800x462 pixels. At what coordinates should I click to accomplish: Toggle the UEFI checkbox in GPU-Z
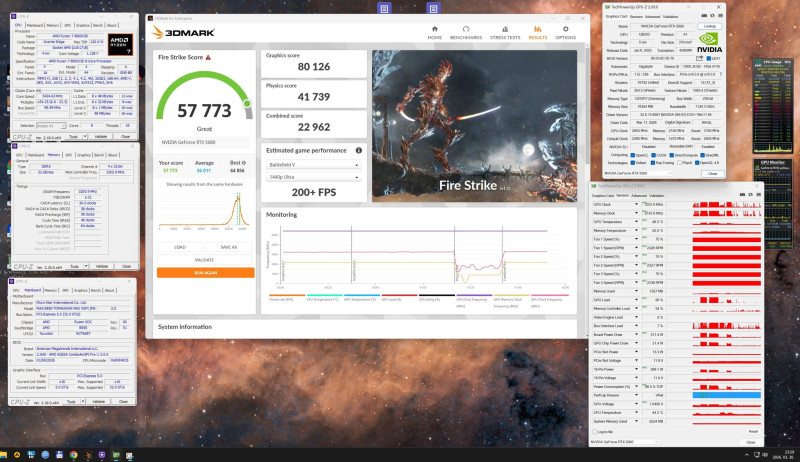click(x=708, y=59)
